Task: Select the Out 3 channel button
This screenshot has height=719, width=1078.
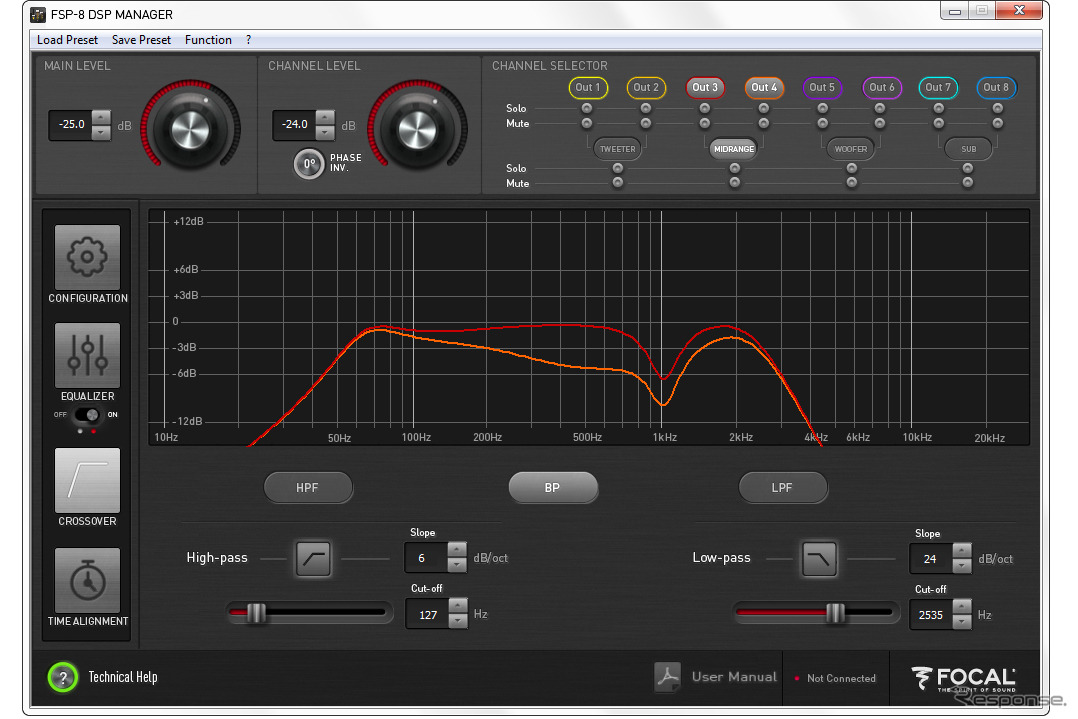Action: 705,88
